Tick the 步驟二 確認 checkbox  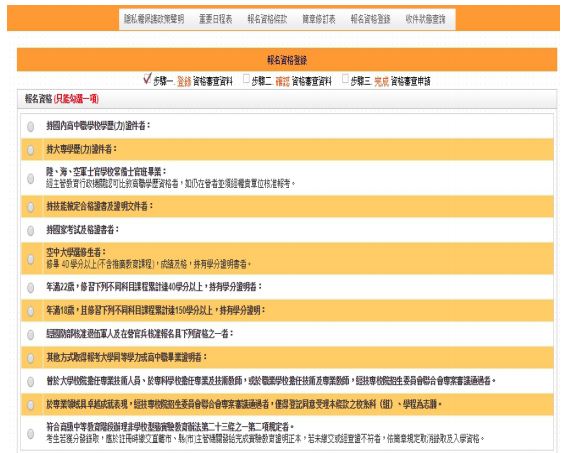coord(246,78)
